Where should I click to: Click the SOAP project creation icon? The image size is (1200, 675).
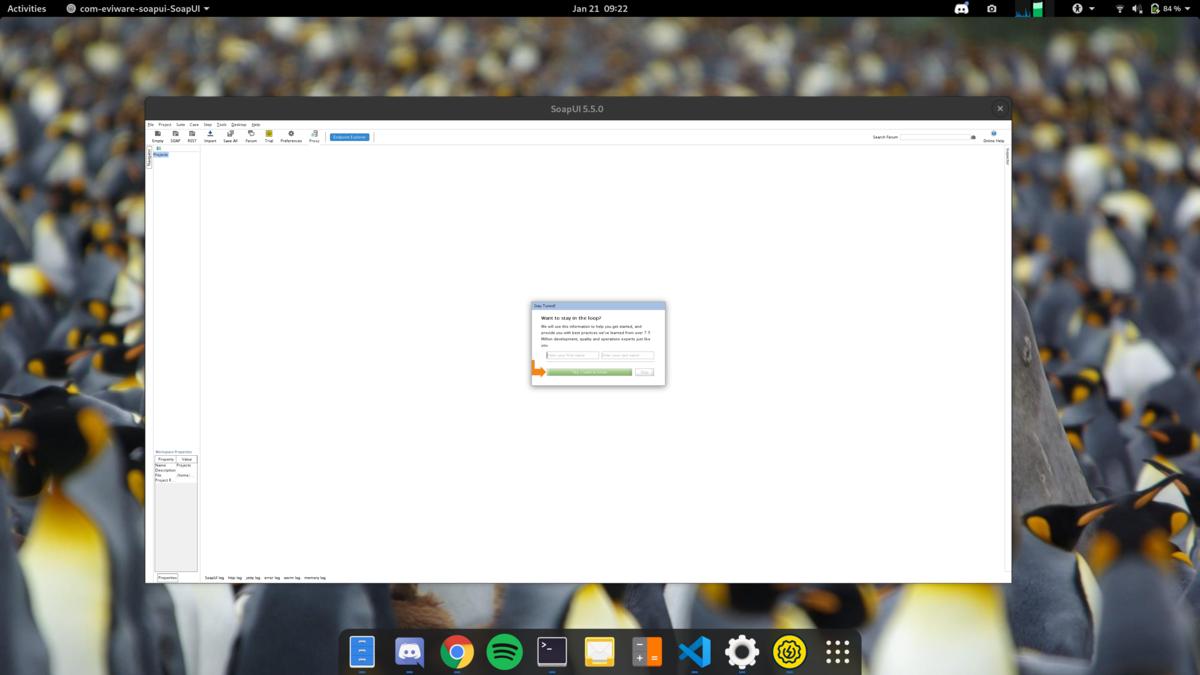(175, 136)
